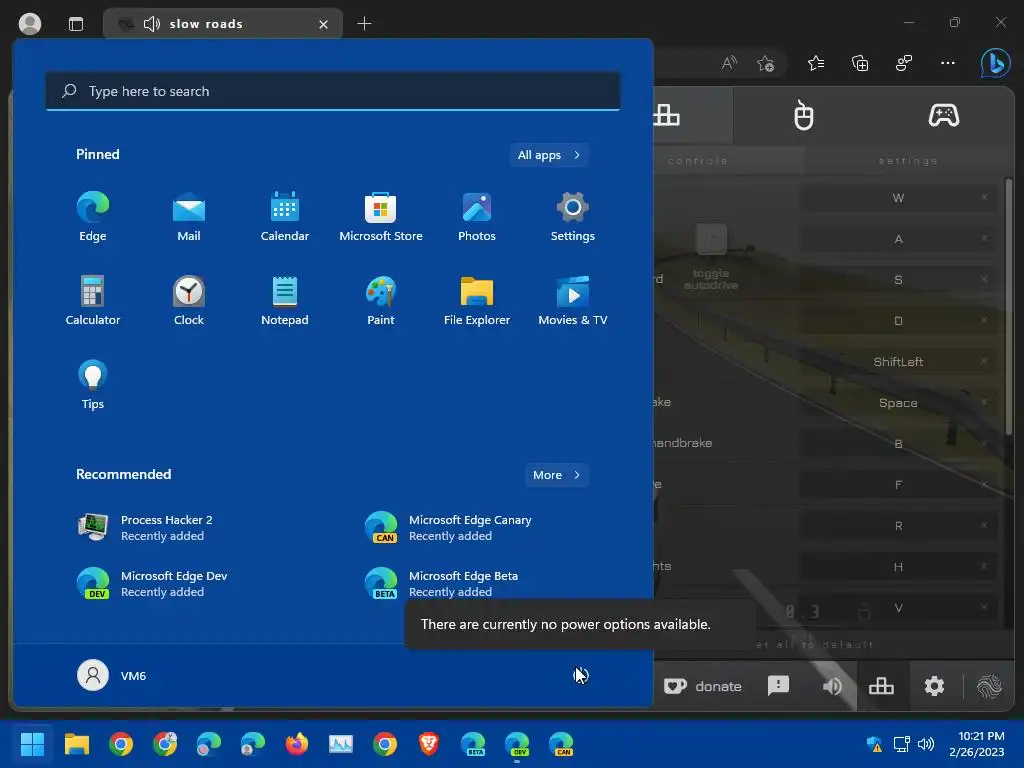Open the Paint app

[x=381, y=300]
